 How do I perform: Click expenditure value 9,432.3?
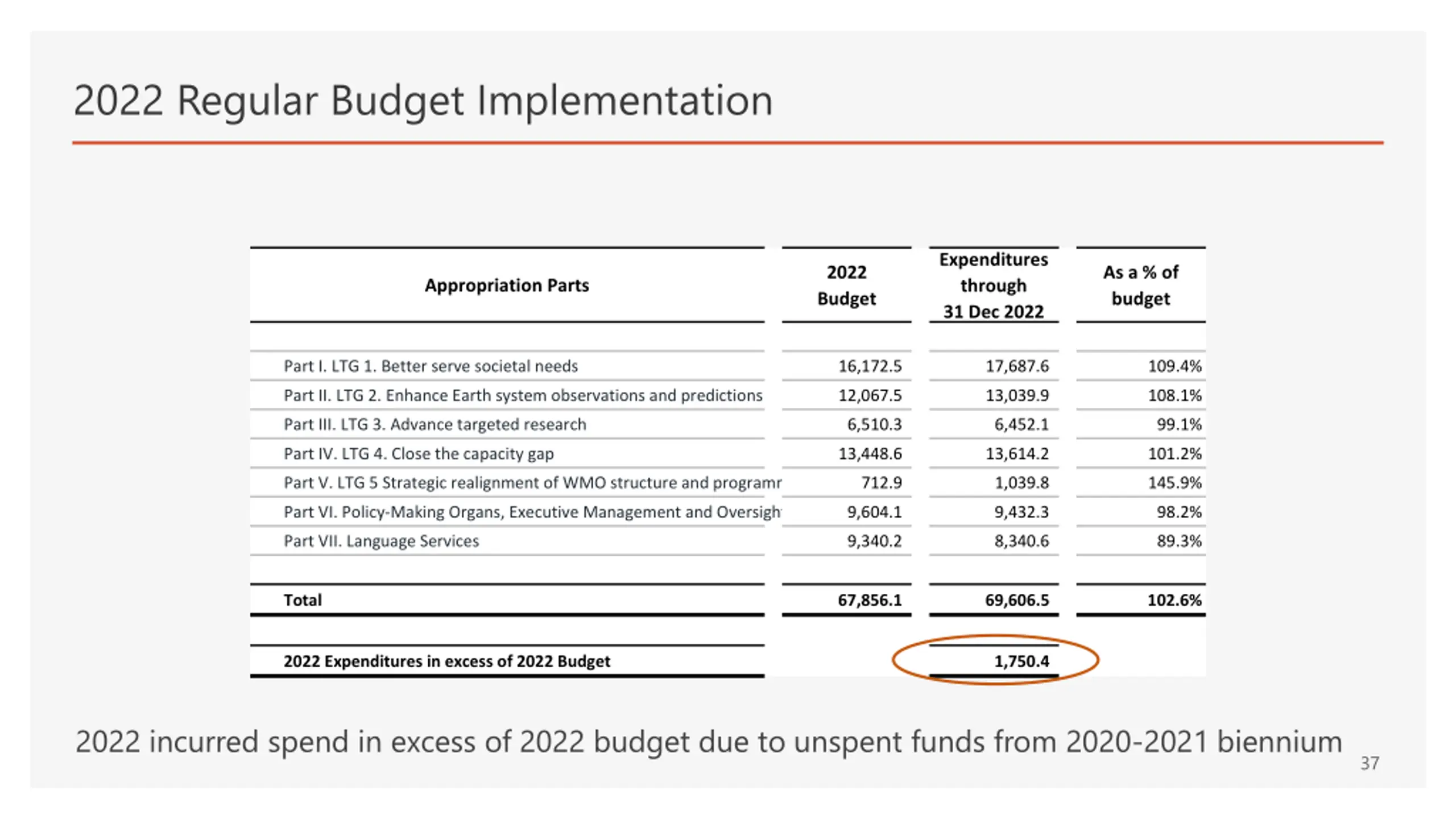click(x=1021, y=512)
